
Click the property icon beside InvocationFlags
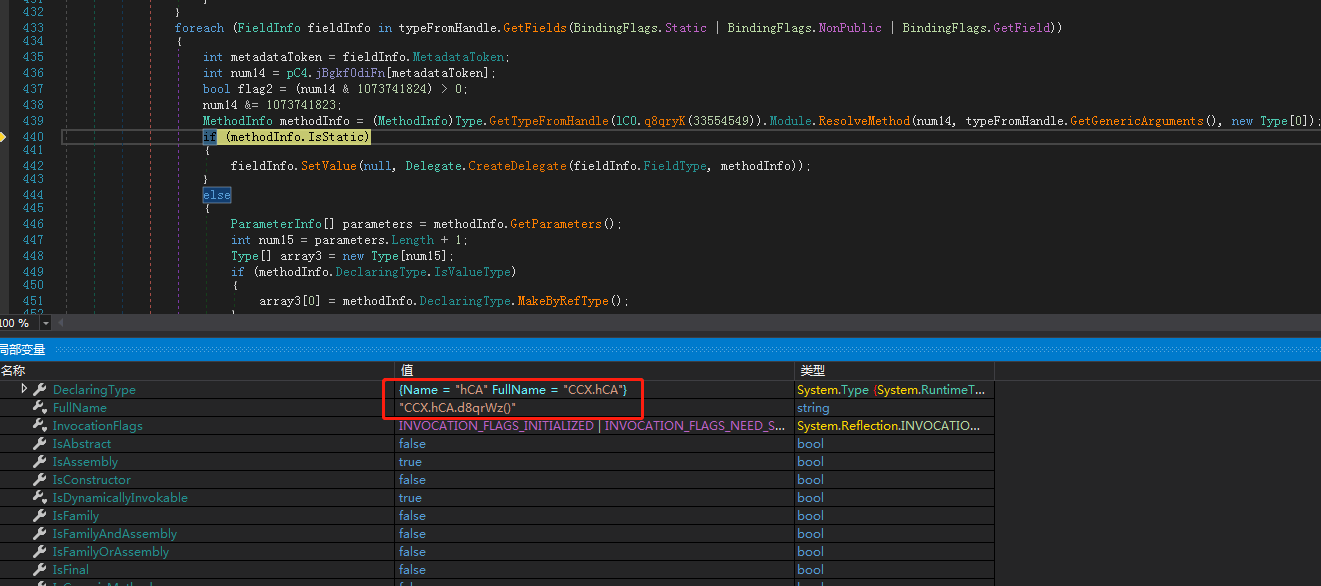tap(40, 425)
